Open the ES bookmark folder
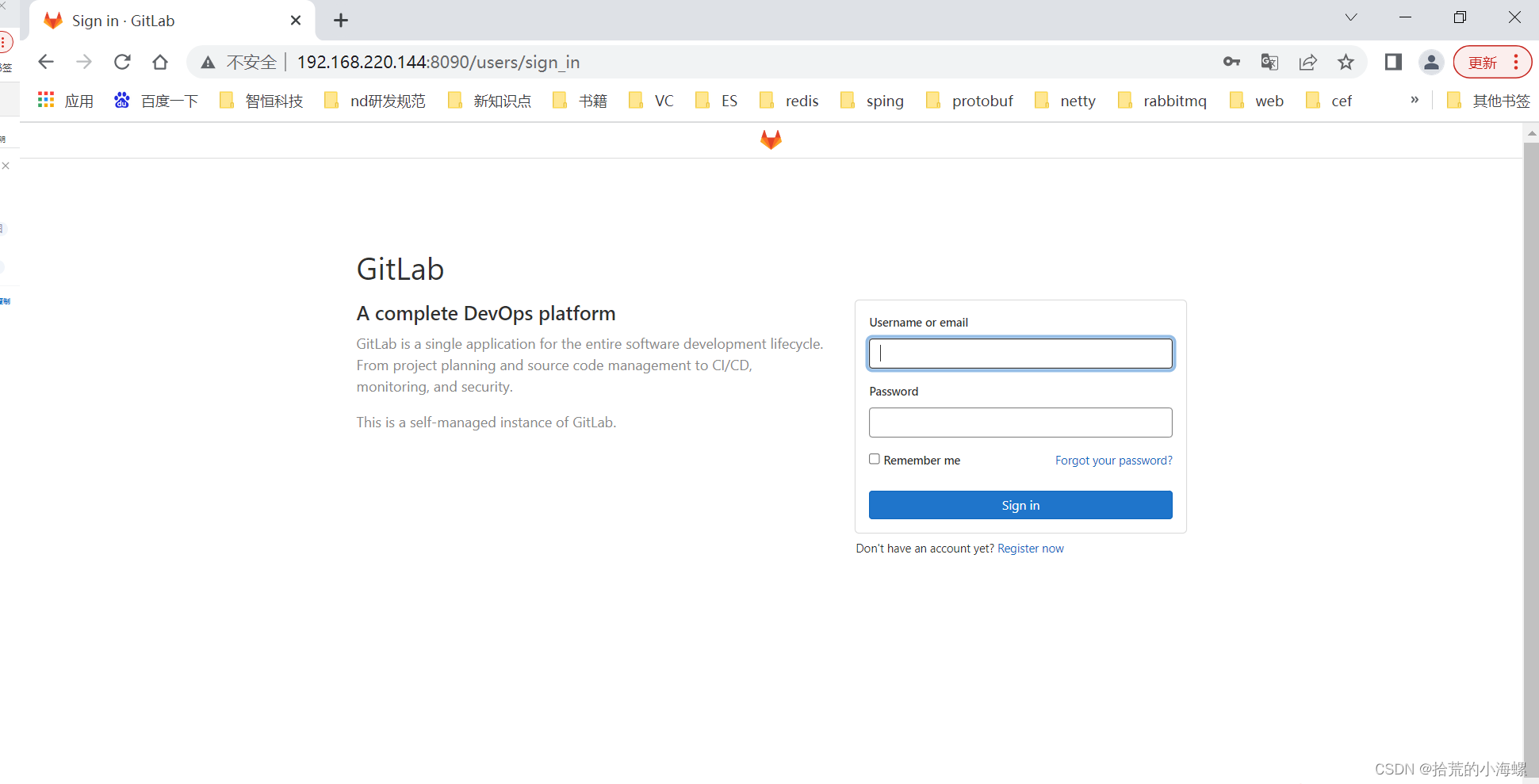1539x784 pixels. (x=717, y=101)
